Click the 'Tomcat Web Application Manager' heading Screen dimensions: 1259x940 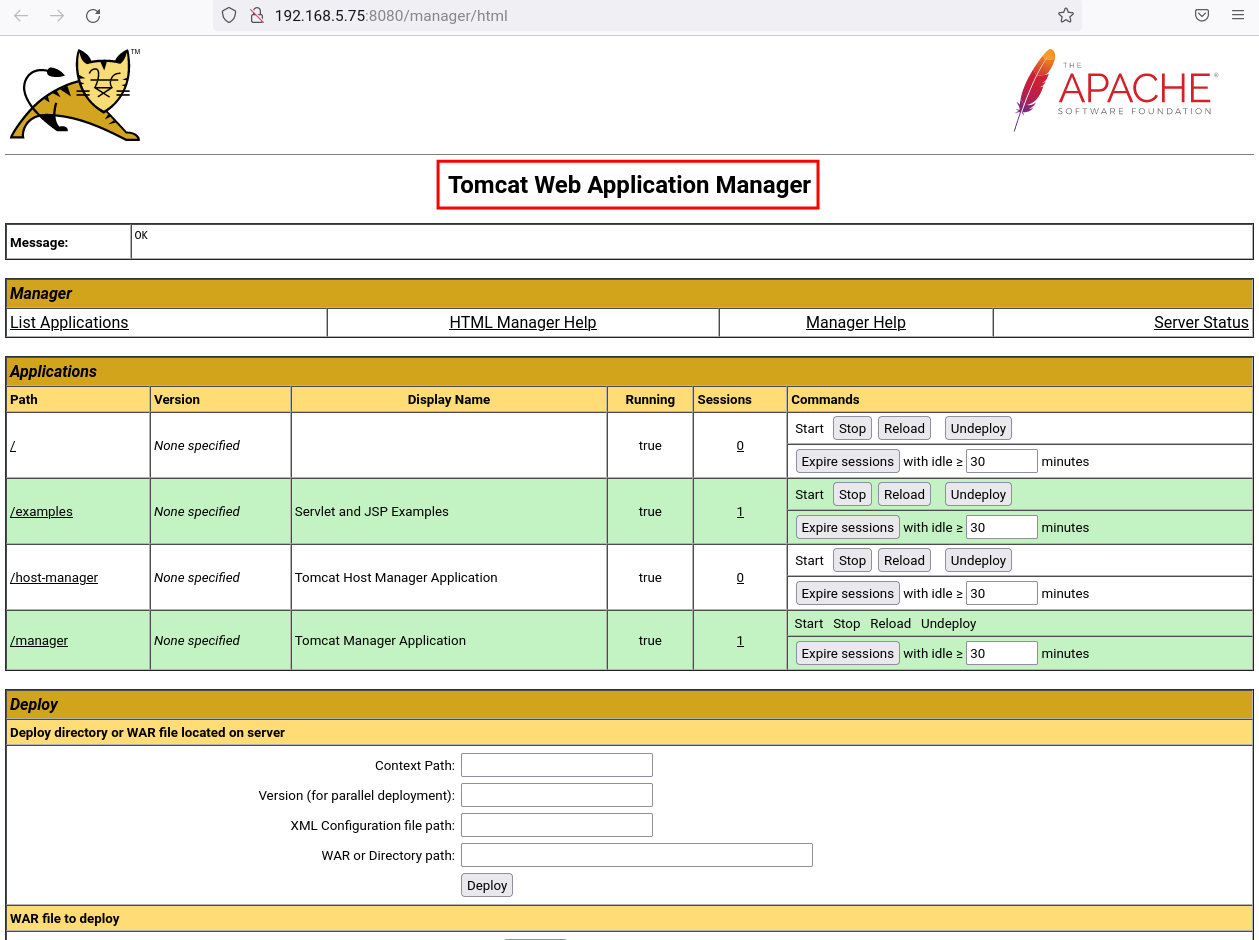click(x=629, y=185)
